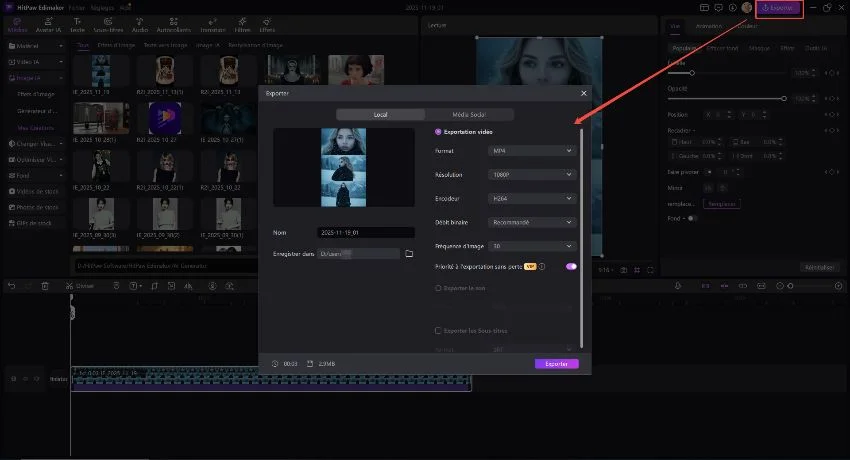
Task: Click the Exporter button in top bar
Action: click(779, 8)
